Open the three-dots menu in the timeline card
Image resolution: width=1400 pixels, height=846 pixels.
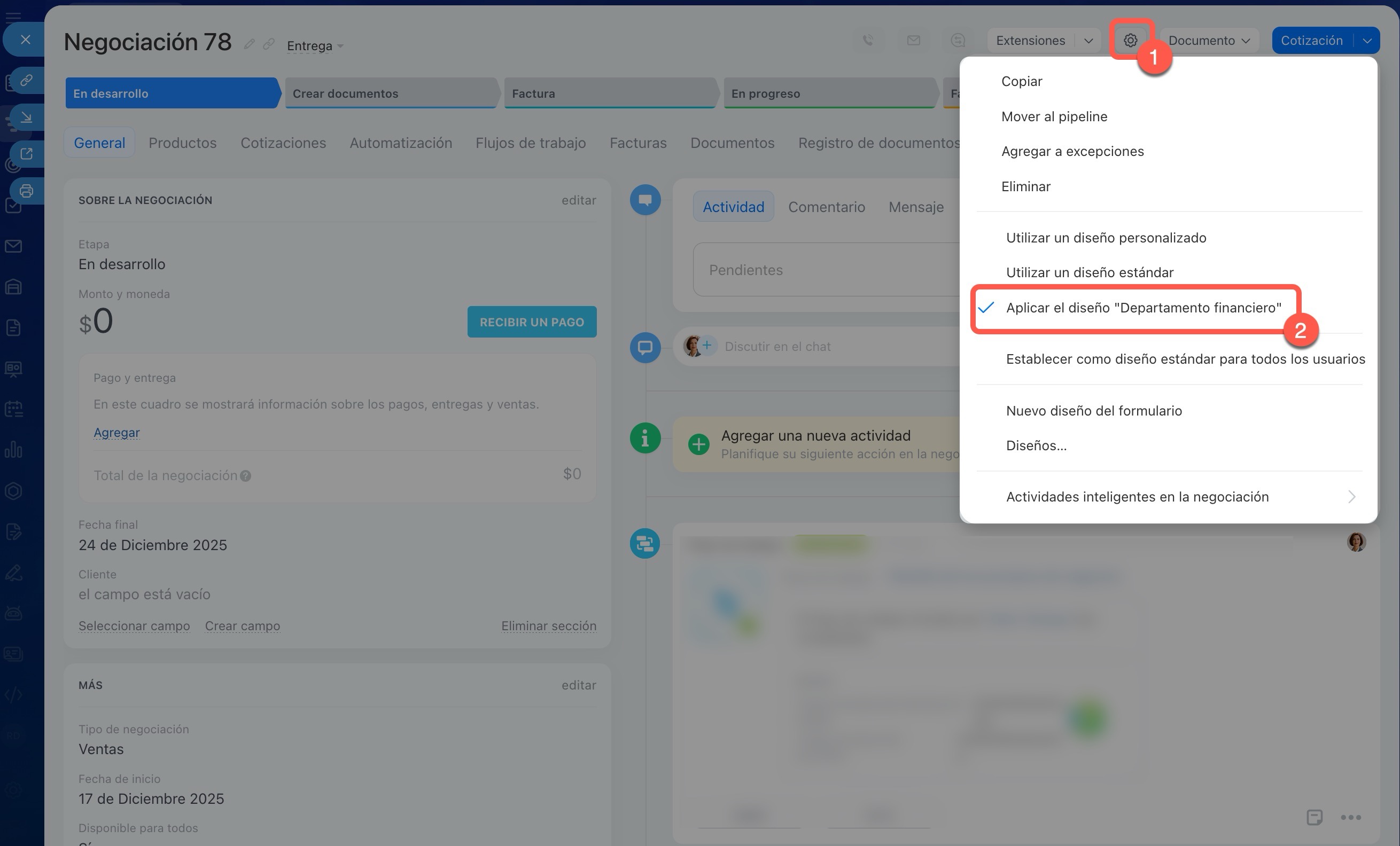point(1350,817)
